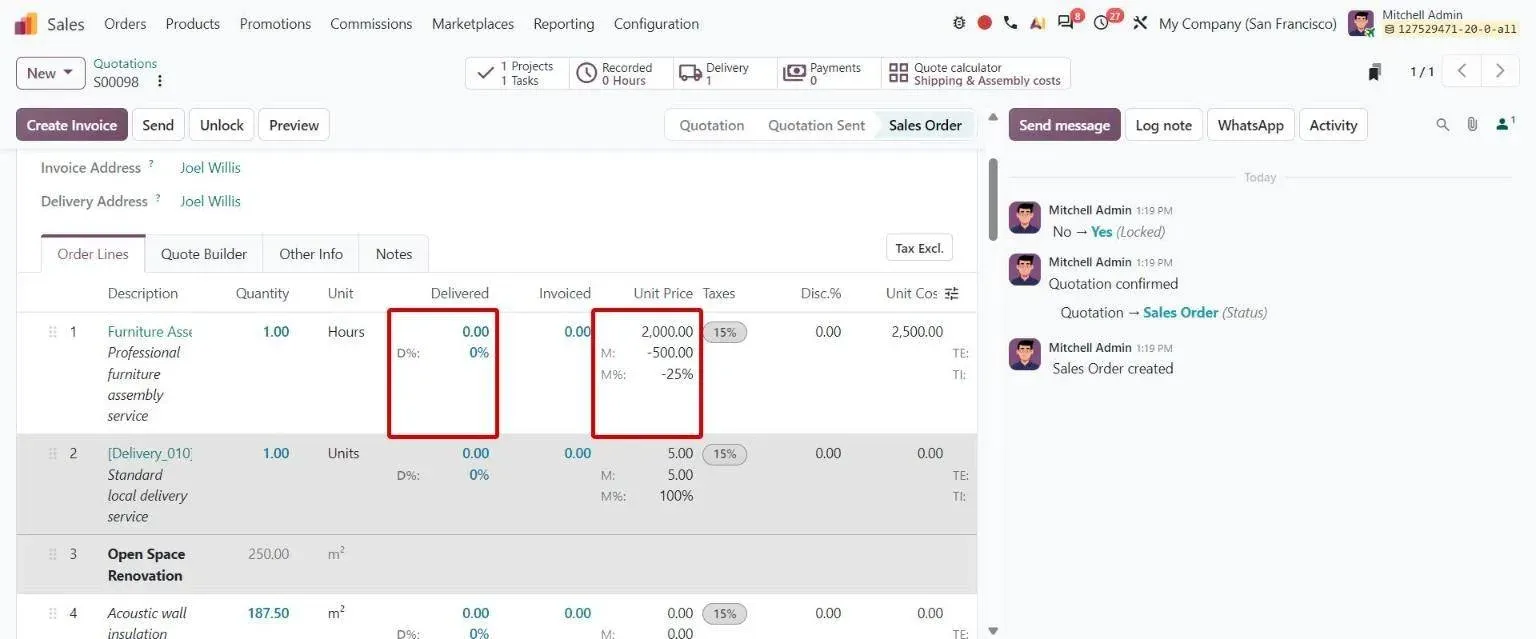This screenshot has width=1536, height=639.
Task: Open the Orders menu
Action: pyautogui.click(x=125, y=23)
